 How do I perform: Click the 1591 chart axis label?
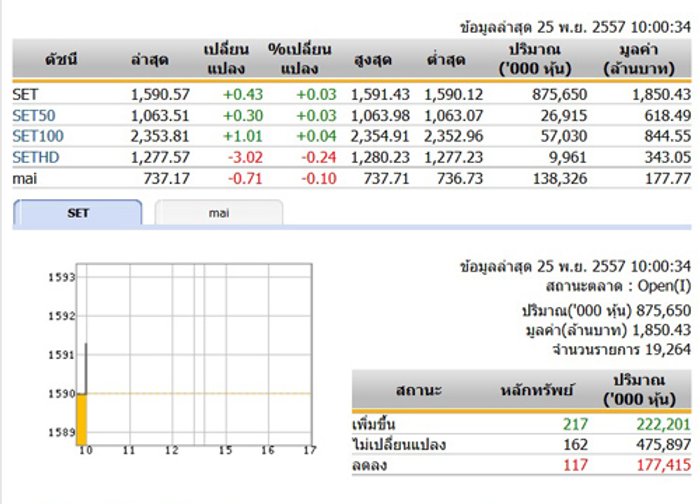(62, 355)
